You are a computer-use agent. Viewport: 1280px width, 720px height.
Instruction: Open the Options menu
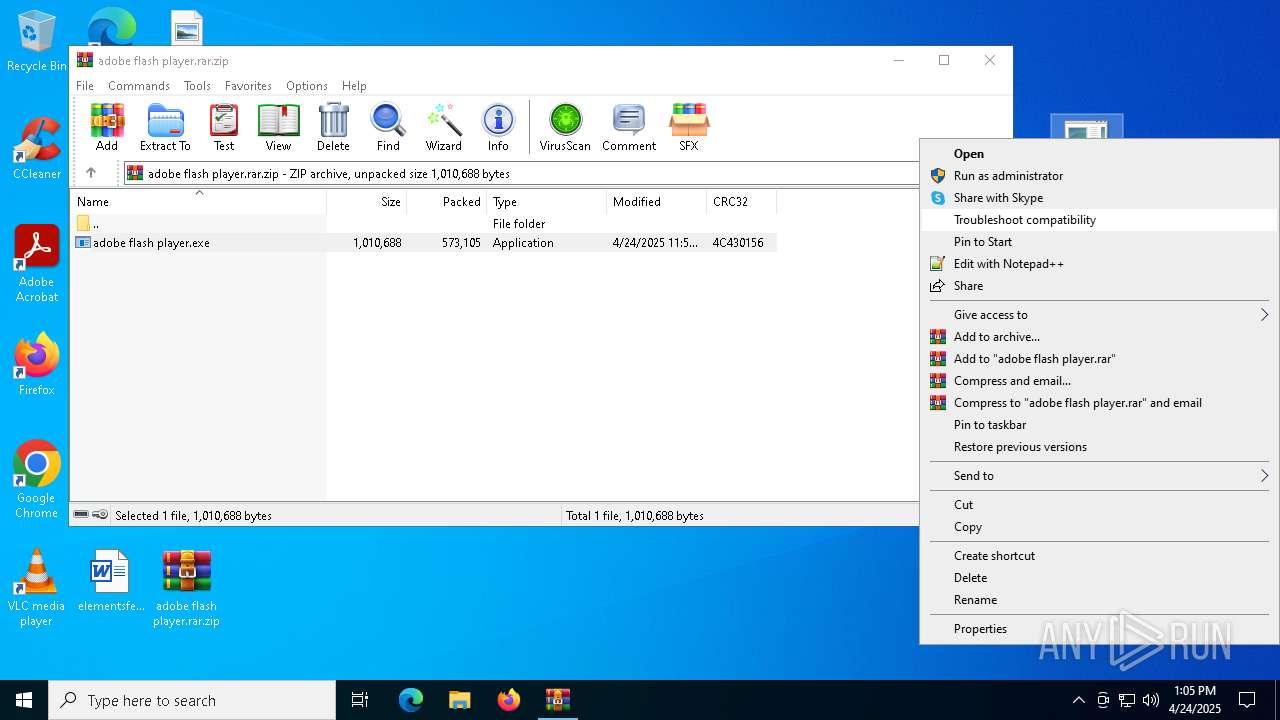click(307, 86)
